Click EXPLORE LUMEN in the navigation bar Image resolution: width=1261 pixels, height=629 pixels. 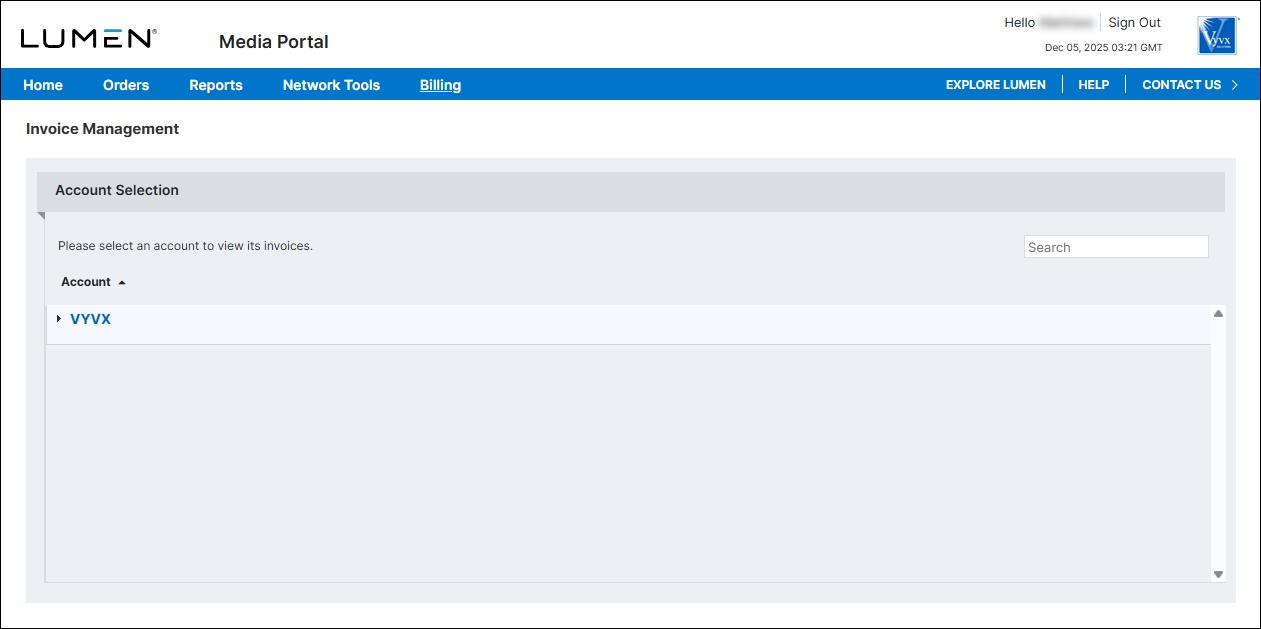(995, 85)
